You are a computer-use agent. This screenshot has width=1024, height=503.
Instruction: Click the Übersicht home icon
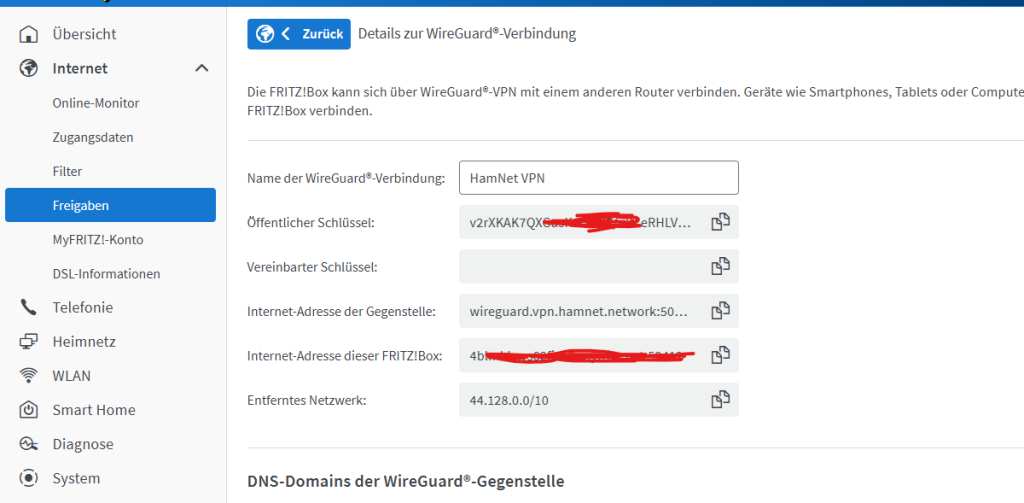point(29,34)
